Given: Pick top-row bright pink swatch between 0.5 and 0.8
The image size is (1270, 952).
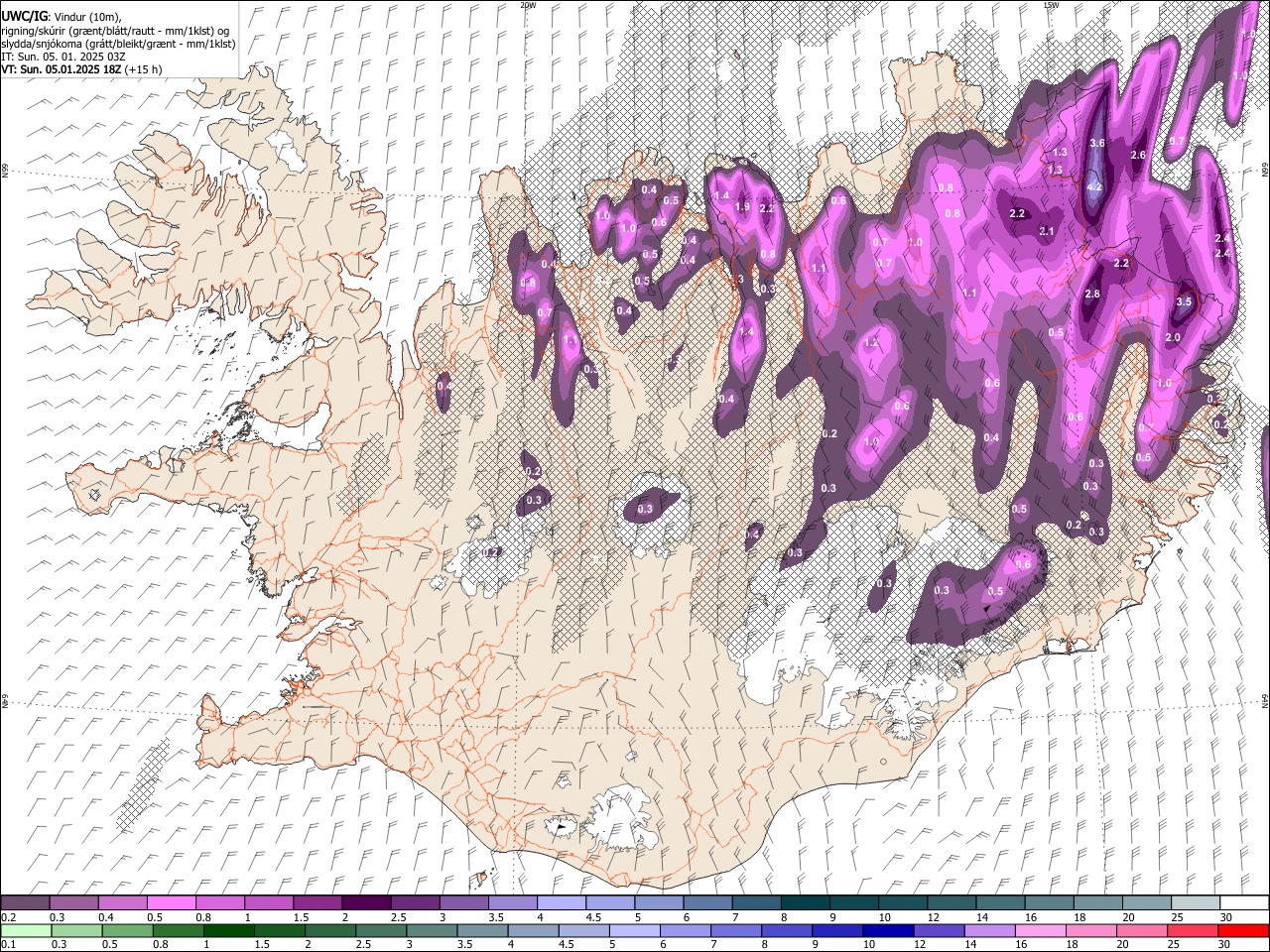Looking at the screenshot, I should pos(171,902).
